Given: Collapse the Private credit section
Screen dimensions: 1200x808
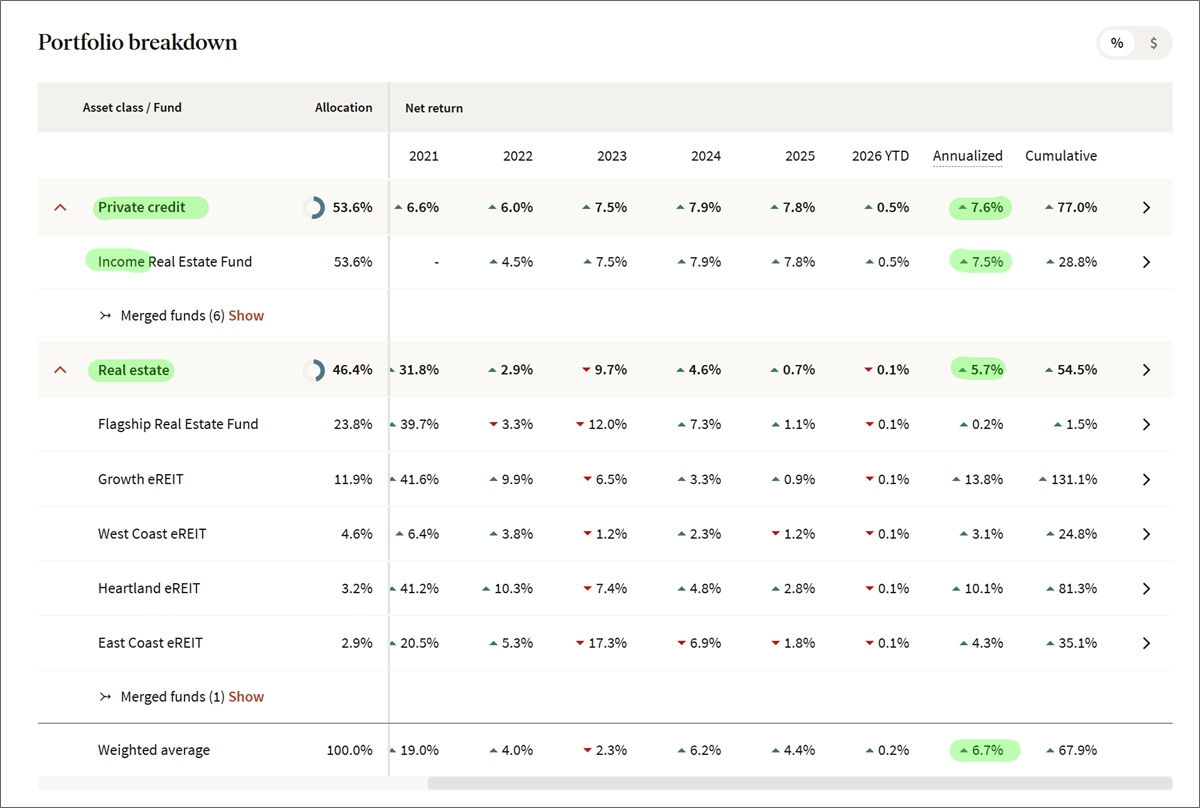Looking at the screenshot, I should tap(60, 207).
